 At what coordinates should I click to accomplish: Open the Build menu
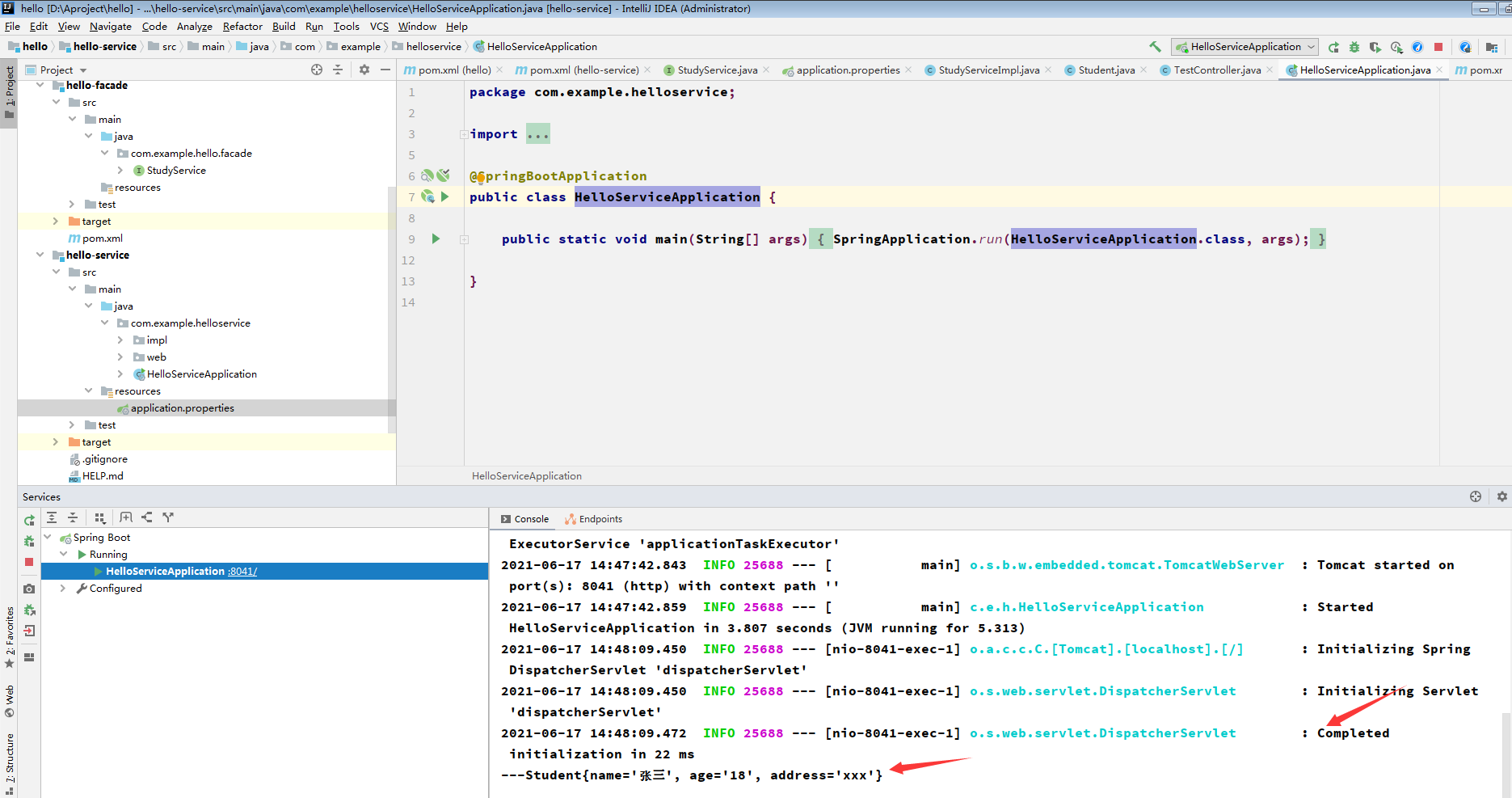[284, 26]
